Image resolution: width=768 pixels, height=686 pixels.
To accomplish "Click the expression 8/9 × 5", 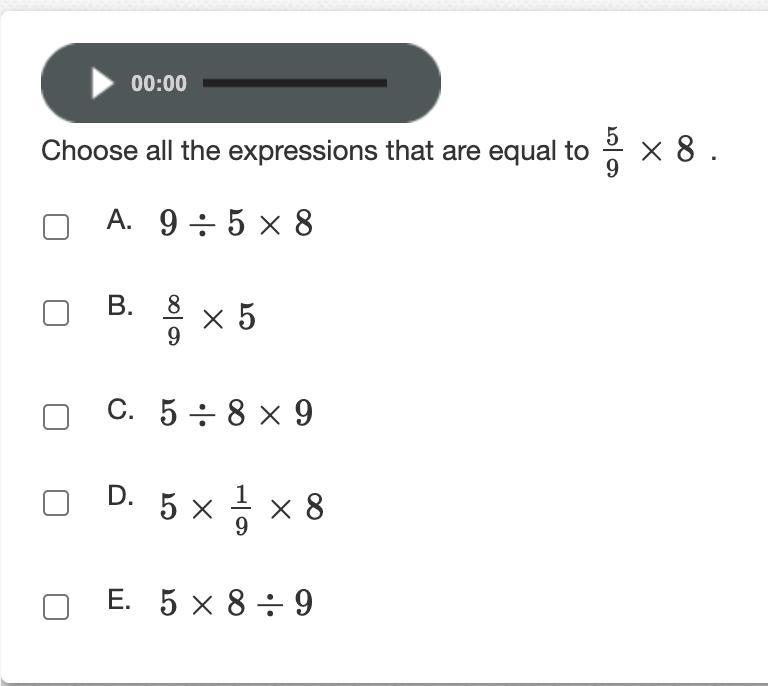I will [x=209, y=320].
